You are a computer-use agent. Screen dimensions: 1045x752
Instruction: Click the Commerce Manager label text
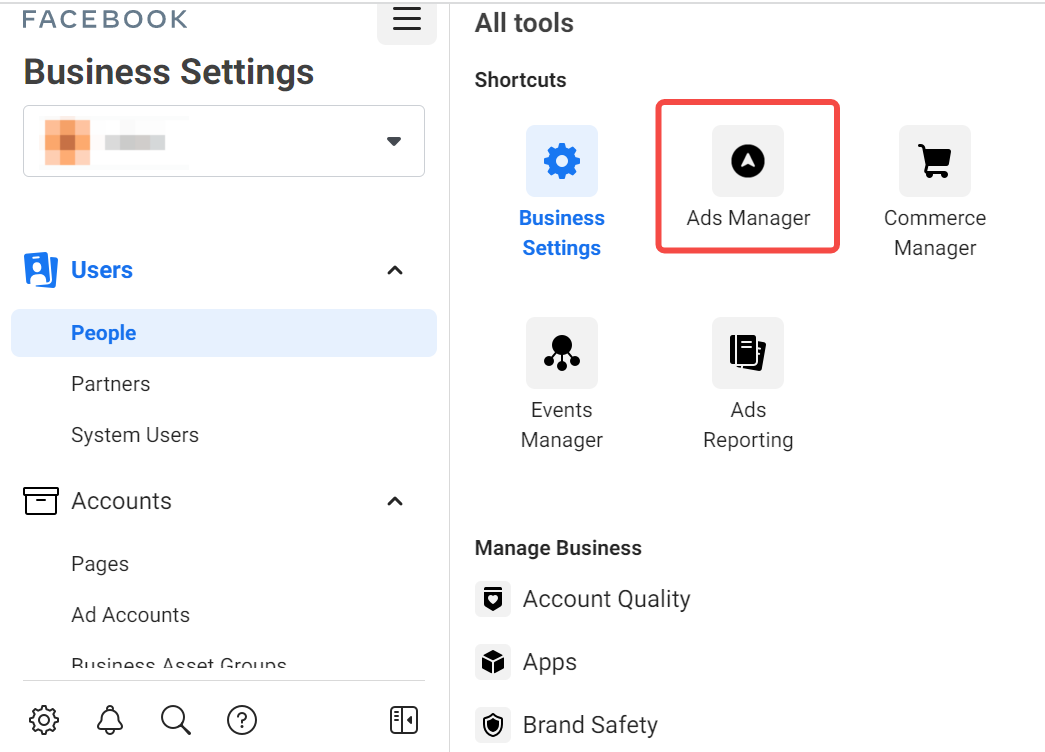click(x=935, y=233)
